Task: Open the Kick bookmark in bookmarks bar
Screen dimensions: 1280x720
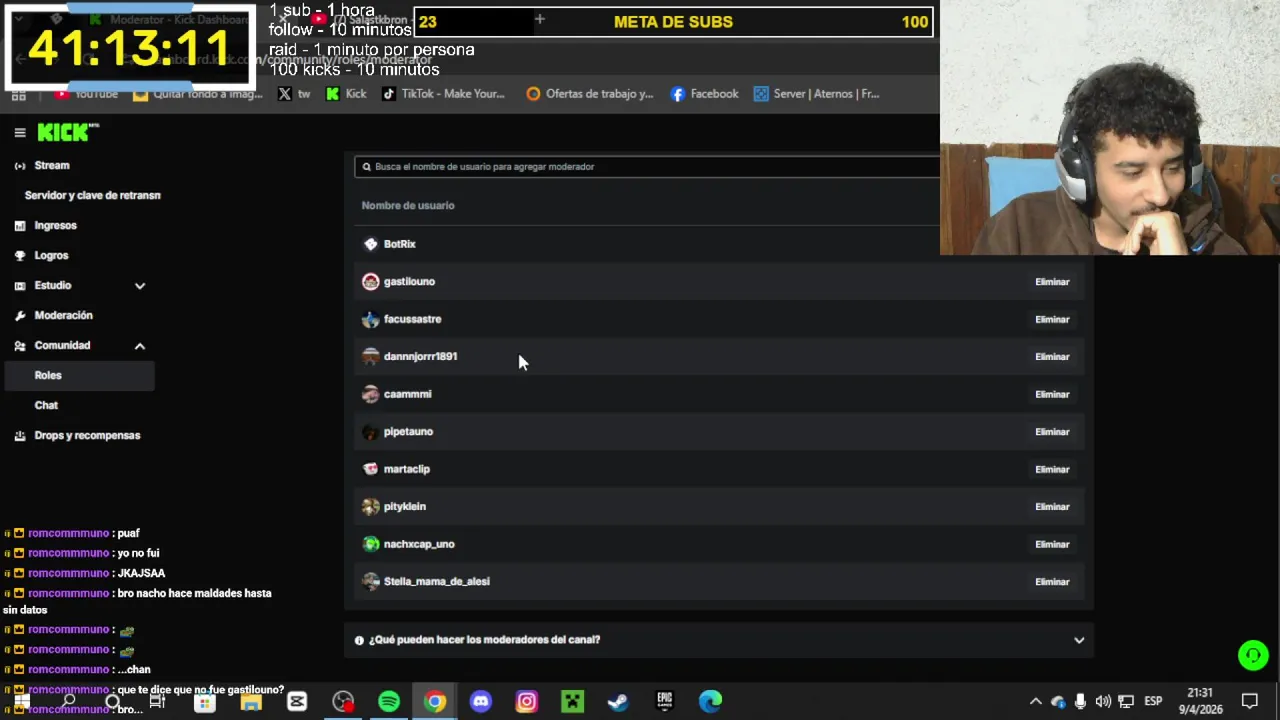Action: 346,94
